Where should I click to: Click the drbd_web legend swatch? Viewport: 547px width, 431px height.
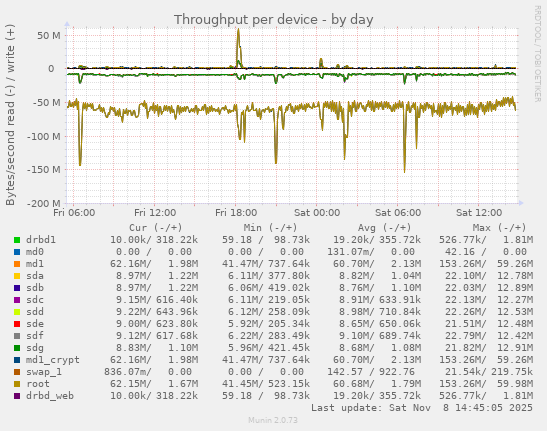tap(17, 396)
